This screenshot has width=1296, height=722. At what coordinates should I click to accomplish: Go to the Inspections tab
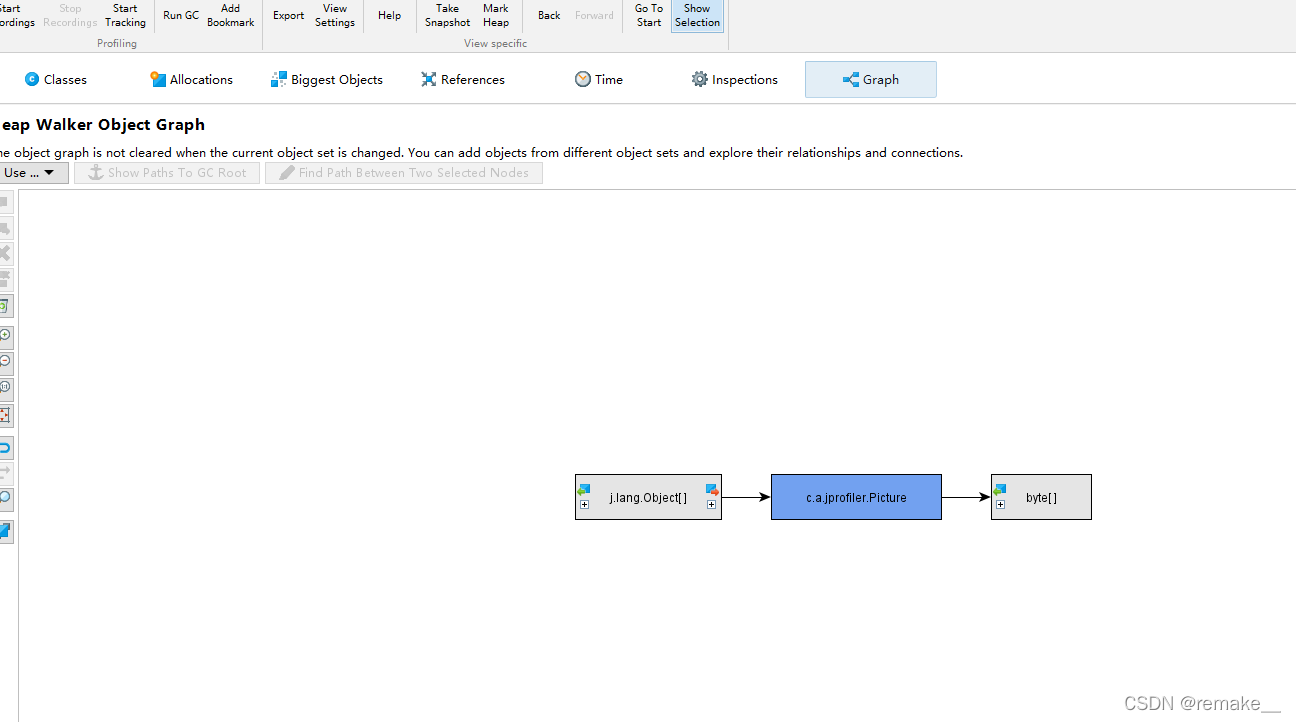pyautogui.click(x=735, y=79)
